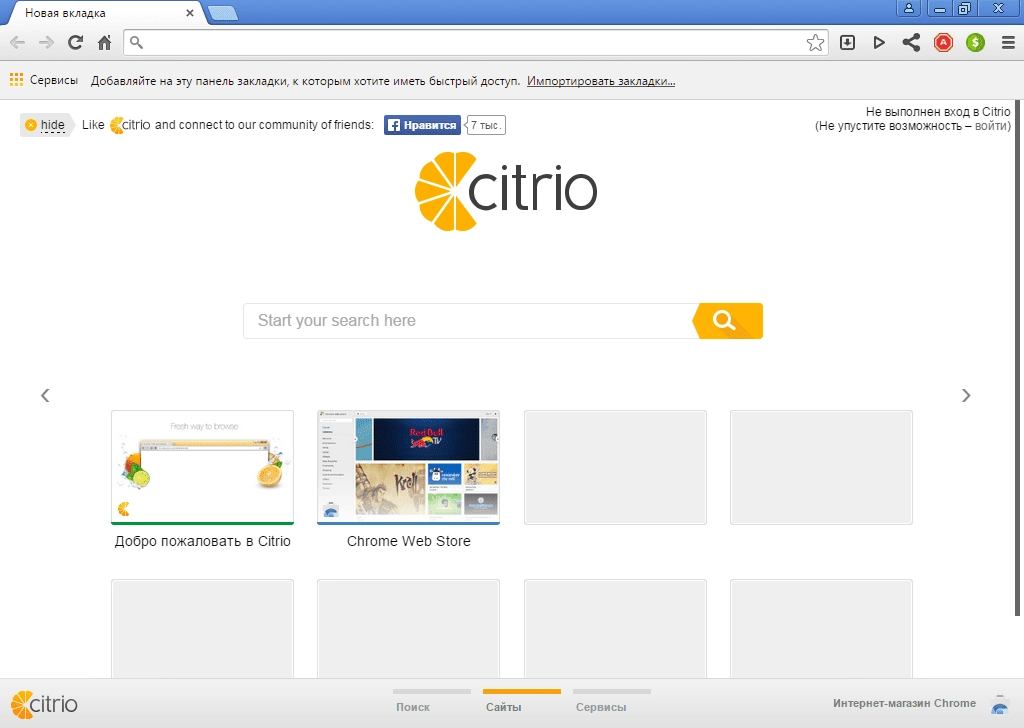The image size is (1024, 728).
Task: Click the address bar magnifier icon
Action: [x=136, y=43]
